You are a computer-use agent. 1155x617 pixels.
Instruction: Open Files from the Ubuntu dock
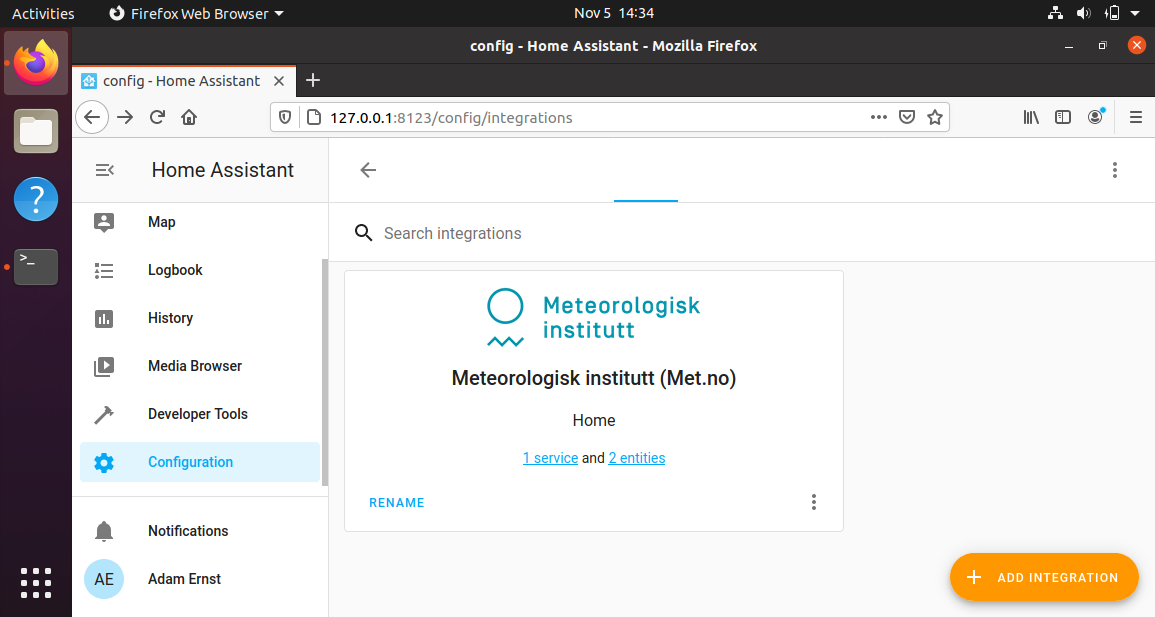coord(36,131)
